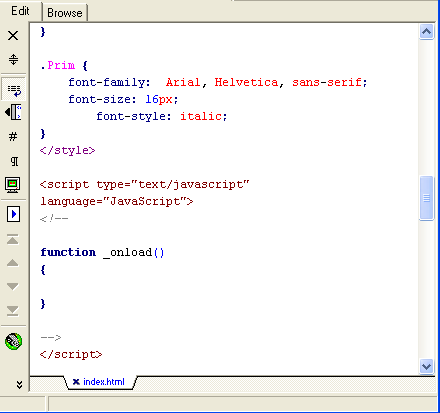This screenshot has height=413, width=440.
Task: Toggle word wrap in the editor toolbar
Action: [x=13, y=89]
